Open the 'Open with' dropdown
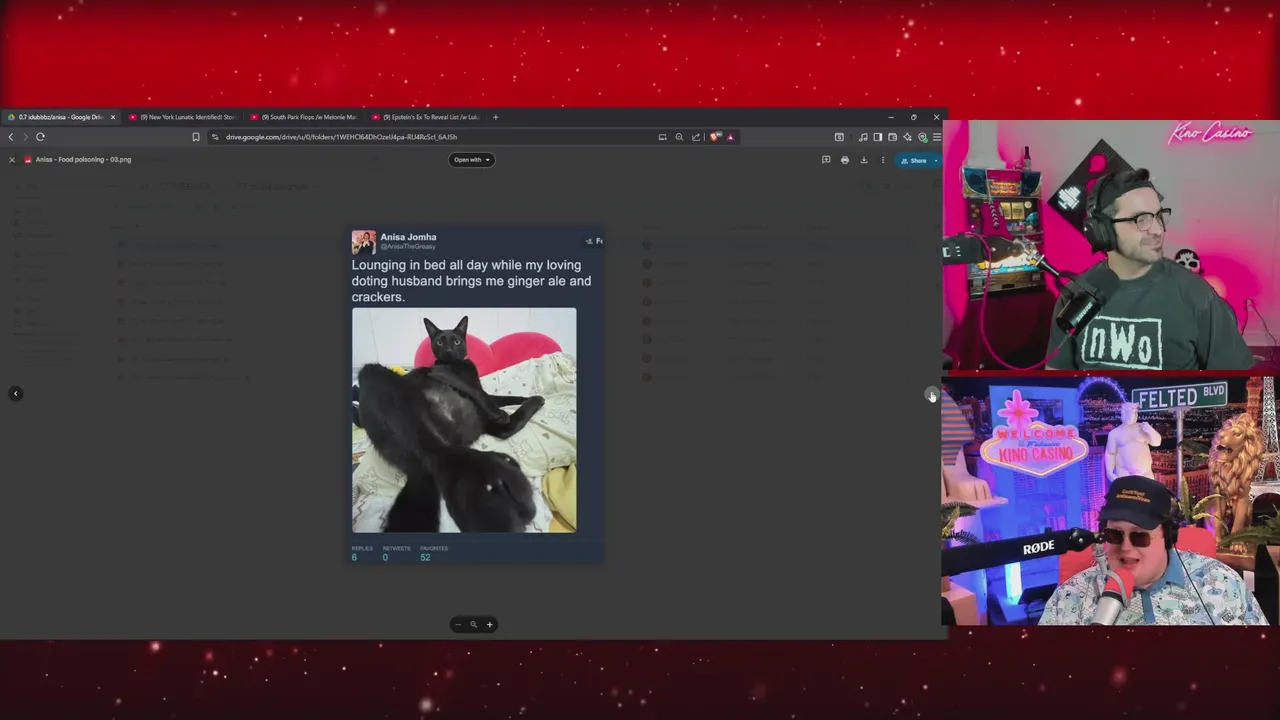Screen dimensions: 1280x720 point(471,160)
